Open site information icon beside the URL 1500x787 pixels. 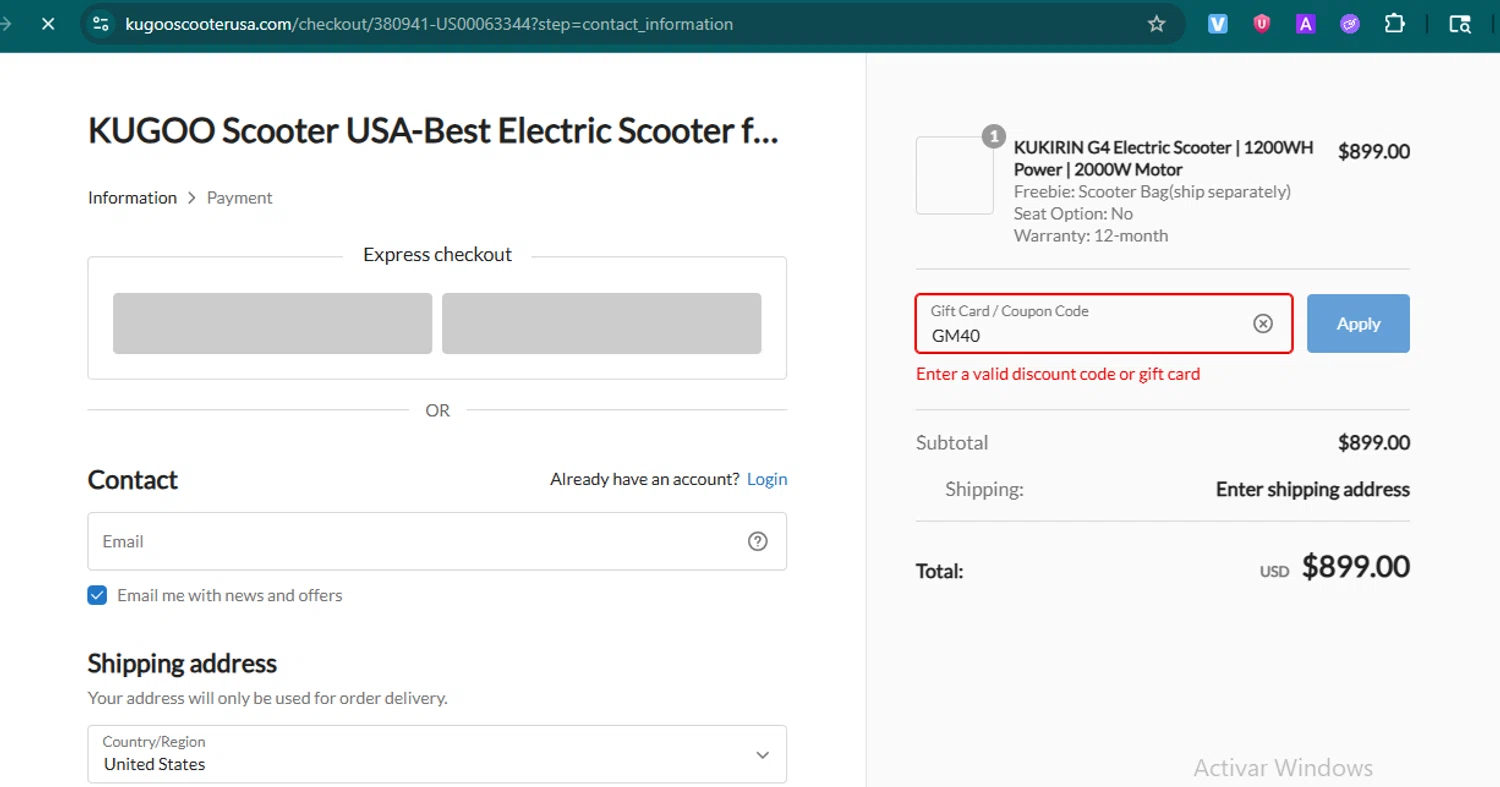click(100, 23)
